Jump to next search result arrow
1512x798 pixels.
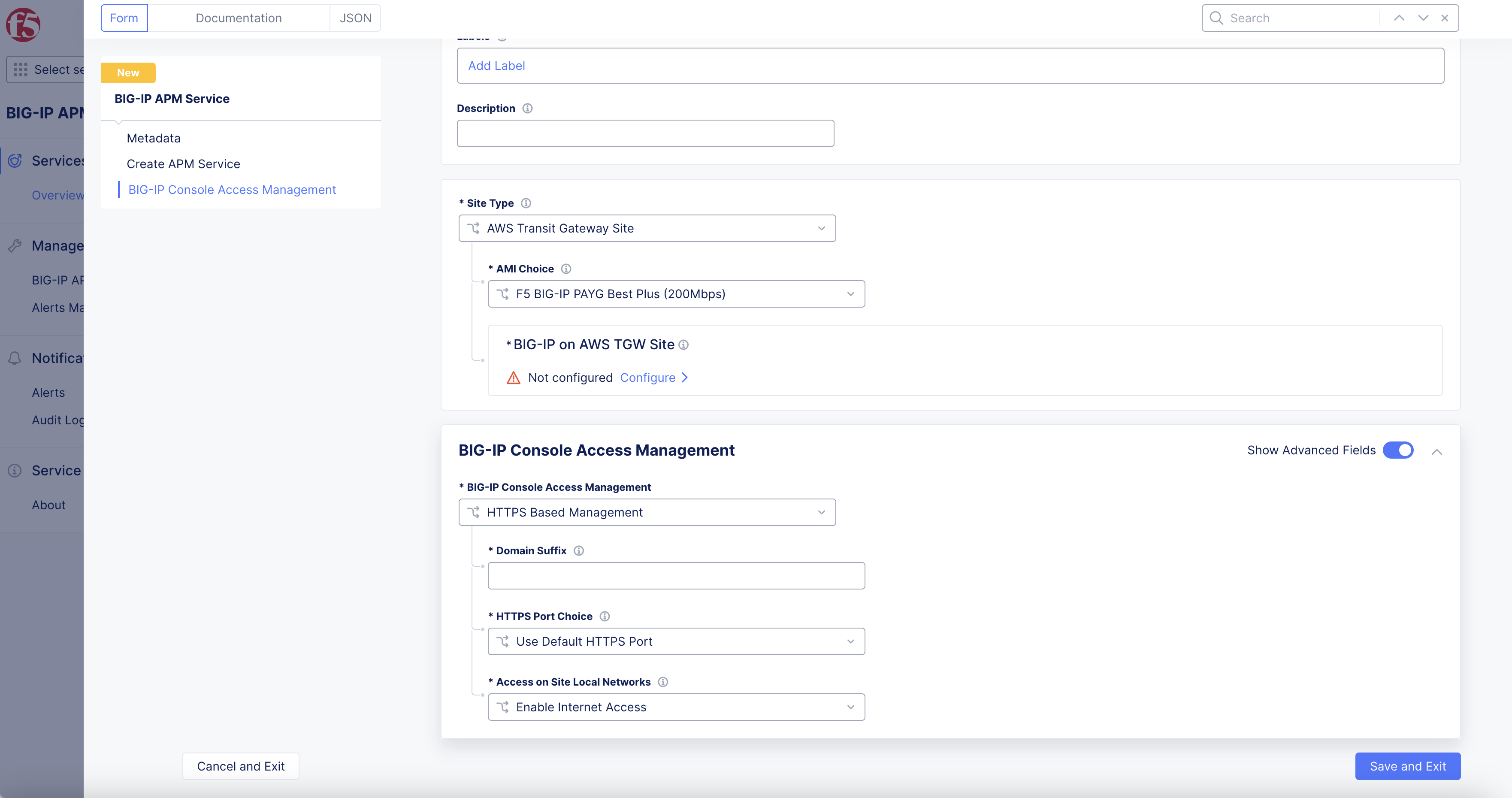pos(1423,18)
